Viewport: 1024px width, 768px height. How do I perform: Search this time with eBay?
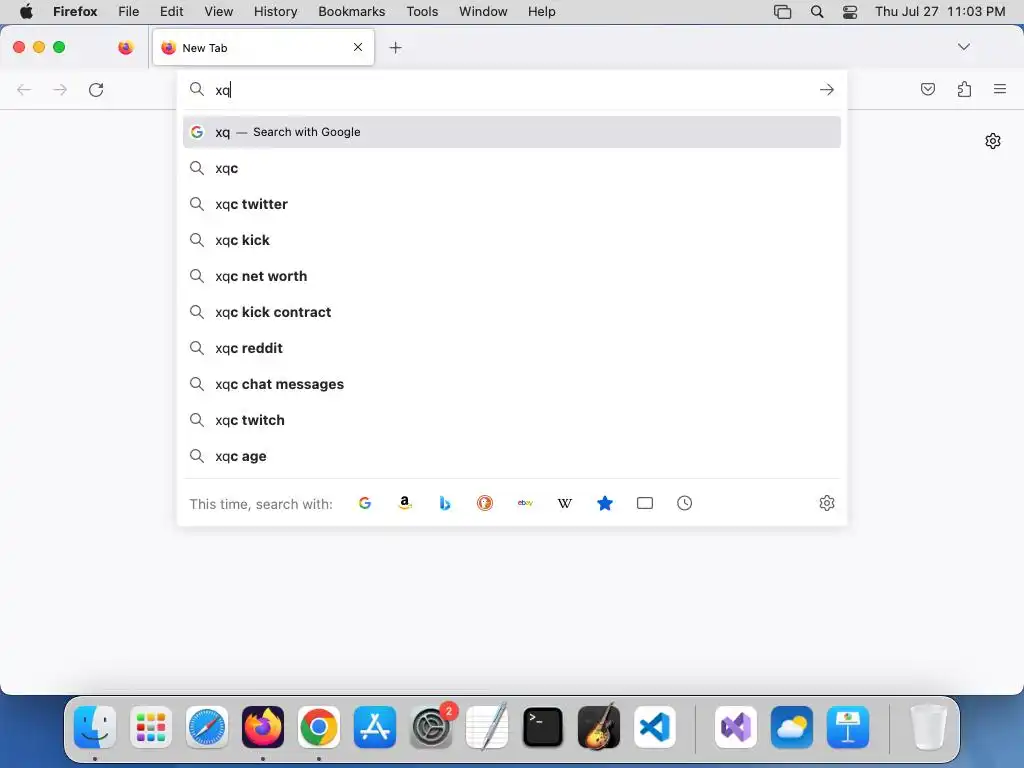(525, 503)
